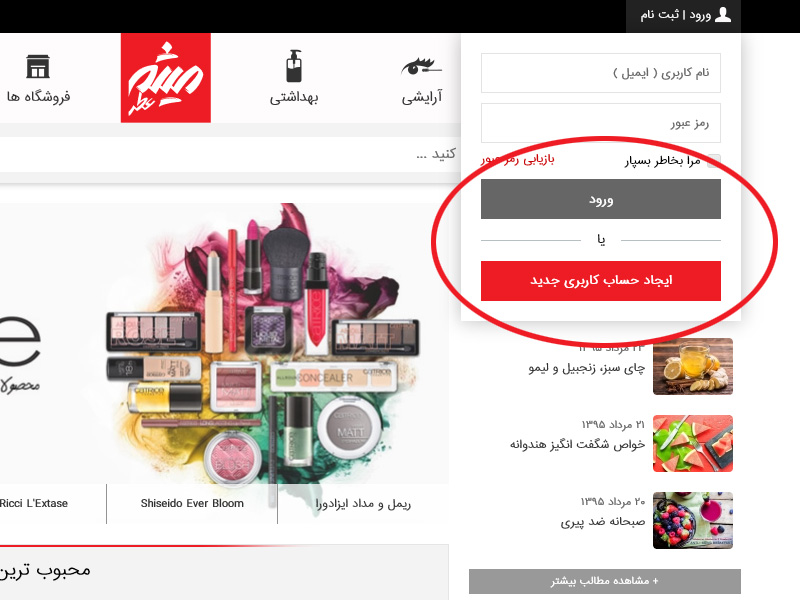Select the ریمل و مداد ایزادورا tab
800x600 pixels.
pyautogui.click(x=363, y=504)
